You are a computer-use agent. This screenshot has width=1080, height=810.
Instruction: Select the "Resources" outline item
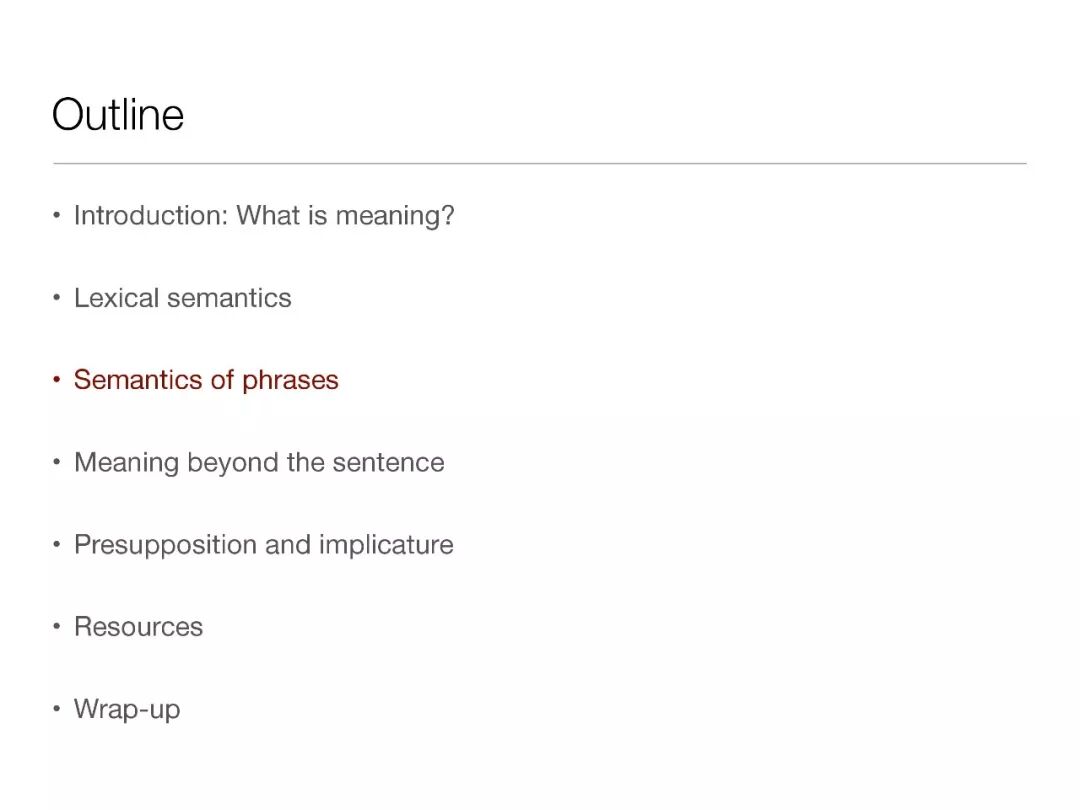pyautogui.click(x=138, y=627)
